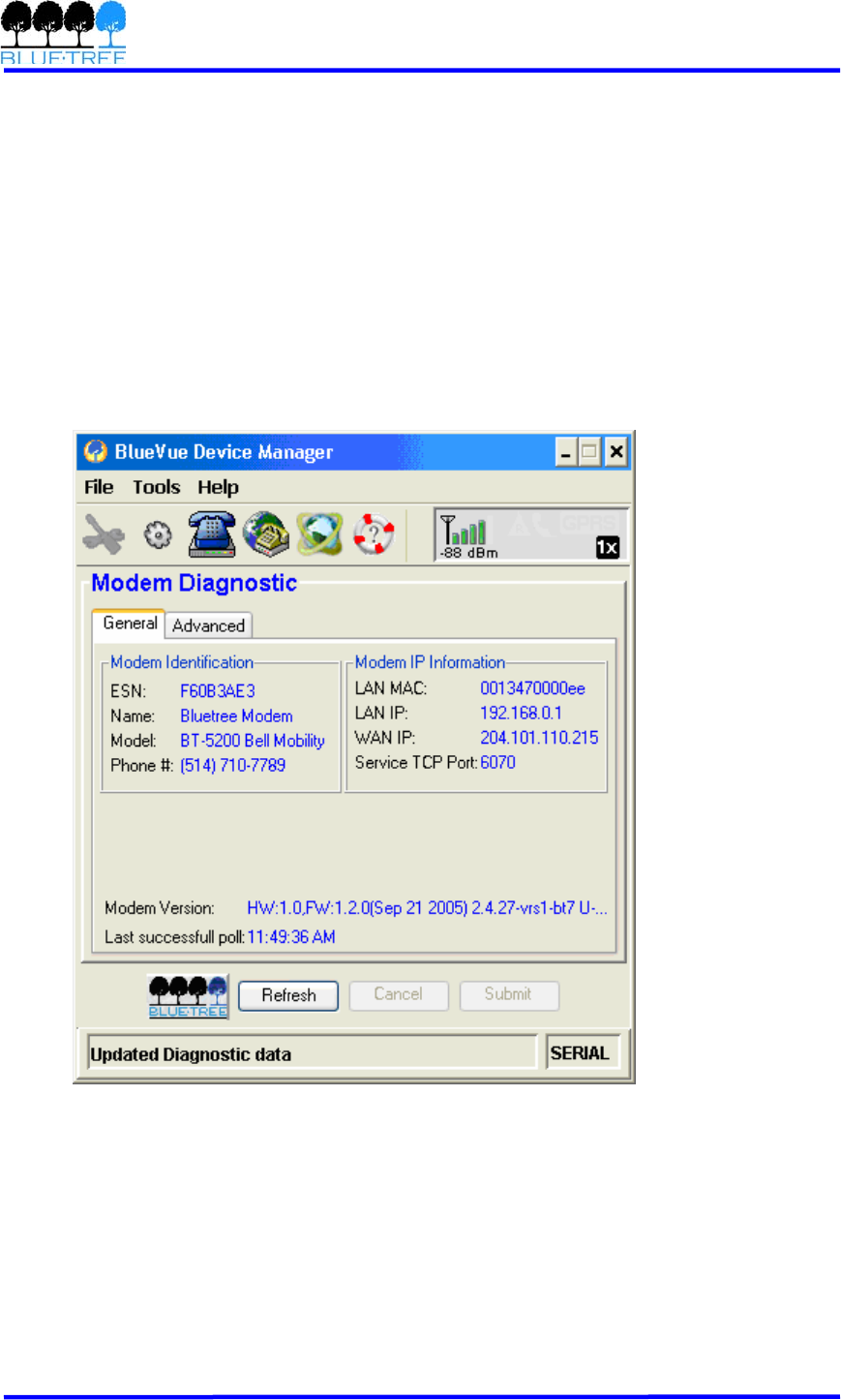Minimize the BlueVue Device Manager window
841x1400 pixels.
click(x=566, y=452)
